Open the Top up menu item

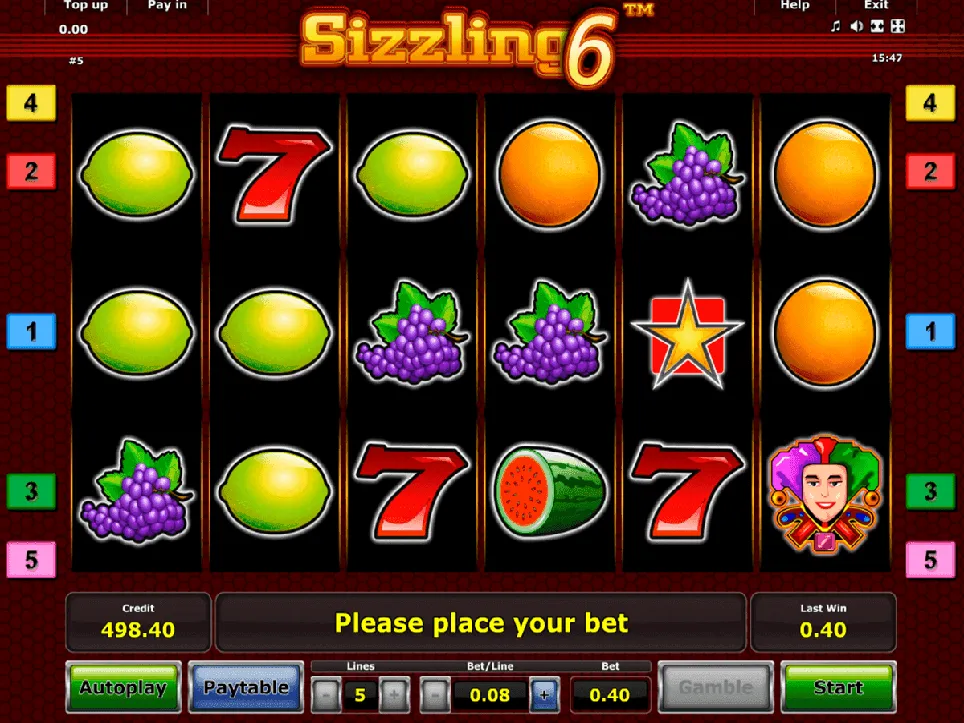point(85,6)
